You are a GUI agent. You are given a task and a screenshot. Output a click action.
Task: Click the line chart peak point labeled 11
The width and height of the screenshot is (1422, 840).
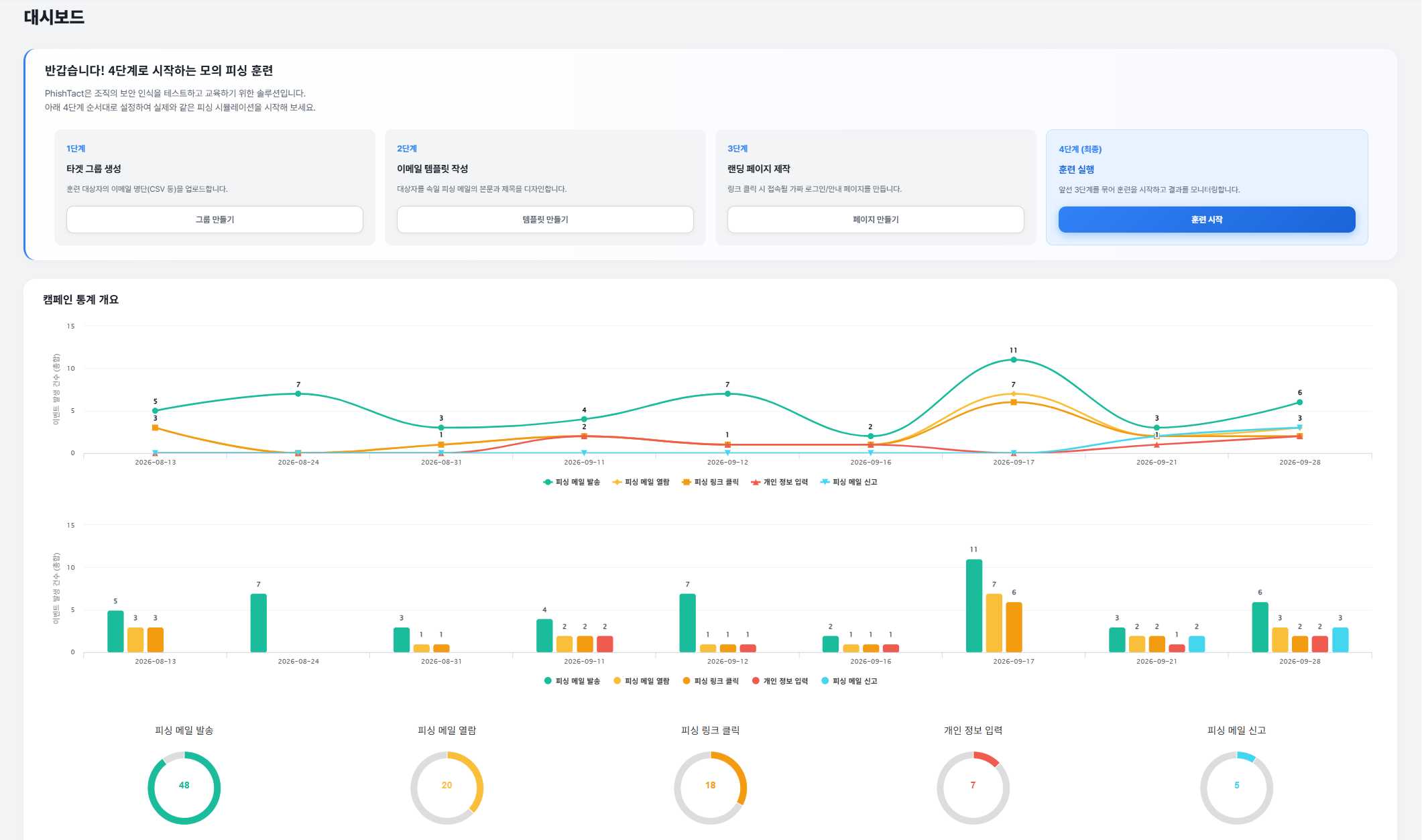pyautogui.click(x=1014, y=360)
